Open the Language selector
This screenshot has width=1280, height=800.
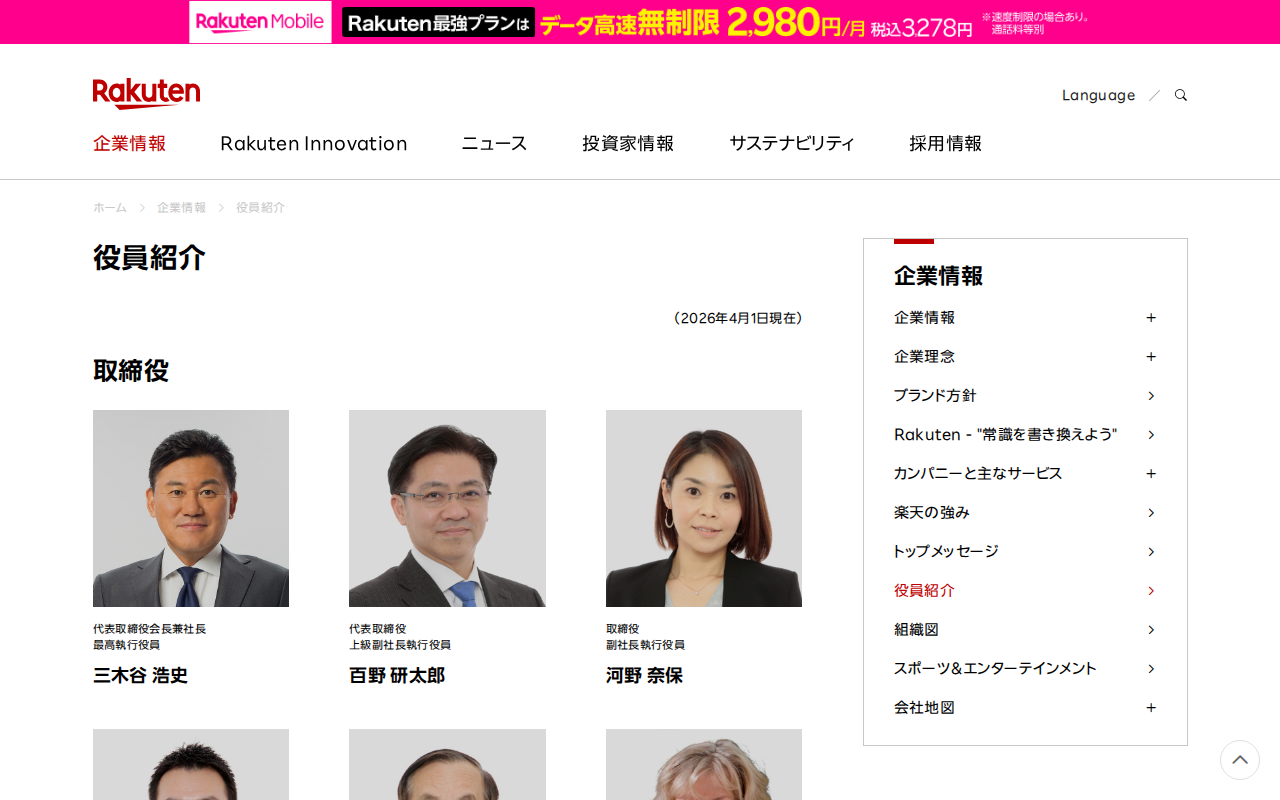point(1098,95)
